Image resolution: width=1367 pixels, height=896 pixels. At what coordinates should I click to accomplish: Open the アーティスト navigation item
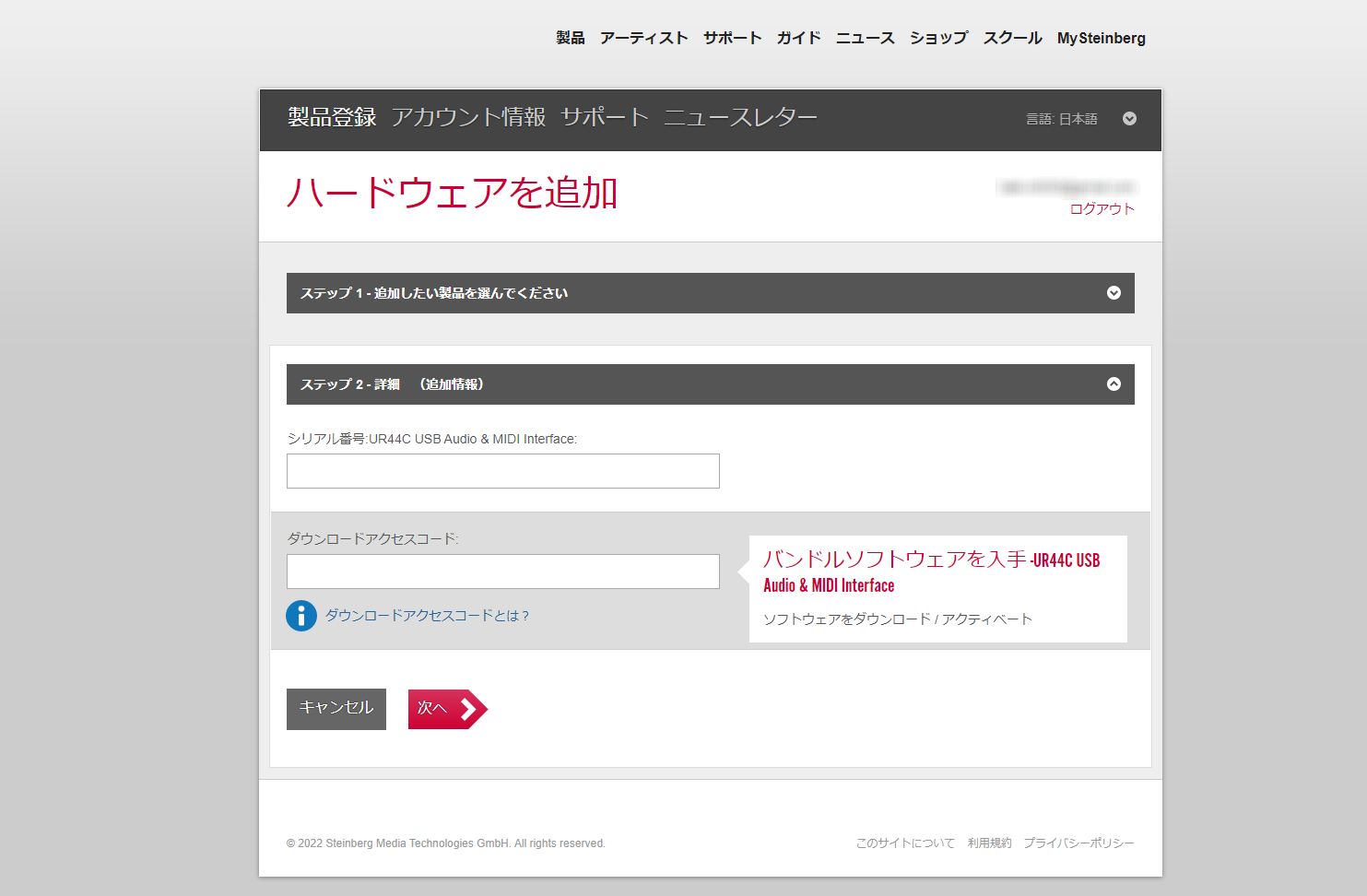tap(643, 38)
